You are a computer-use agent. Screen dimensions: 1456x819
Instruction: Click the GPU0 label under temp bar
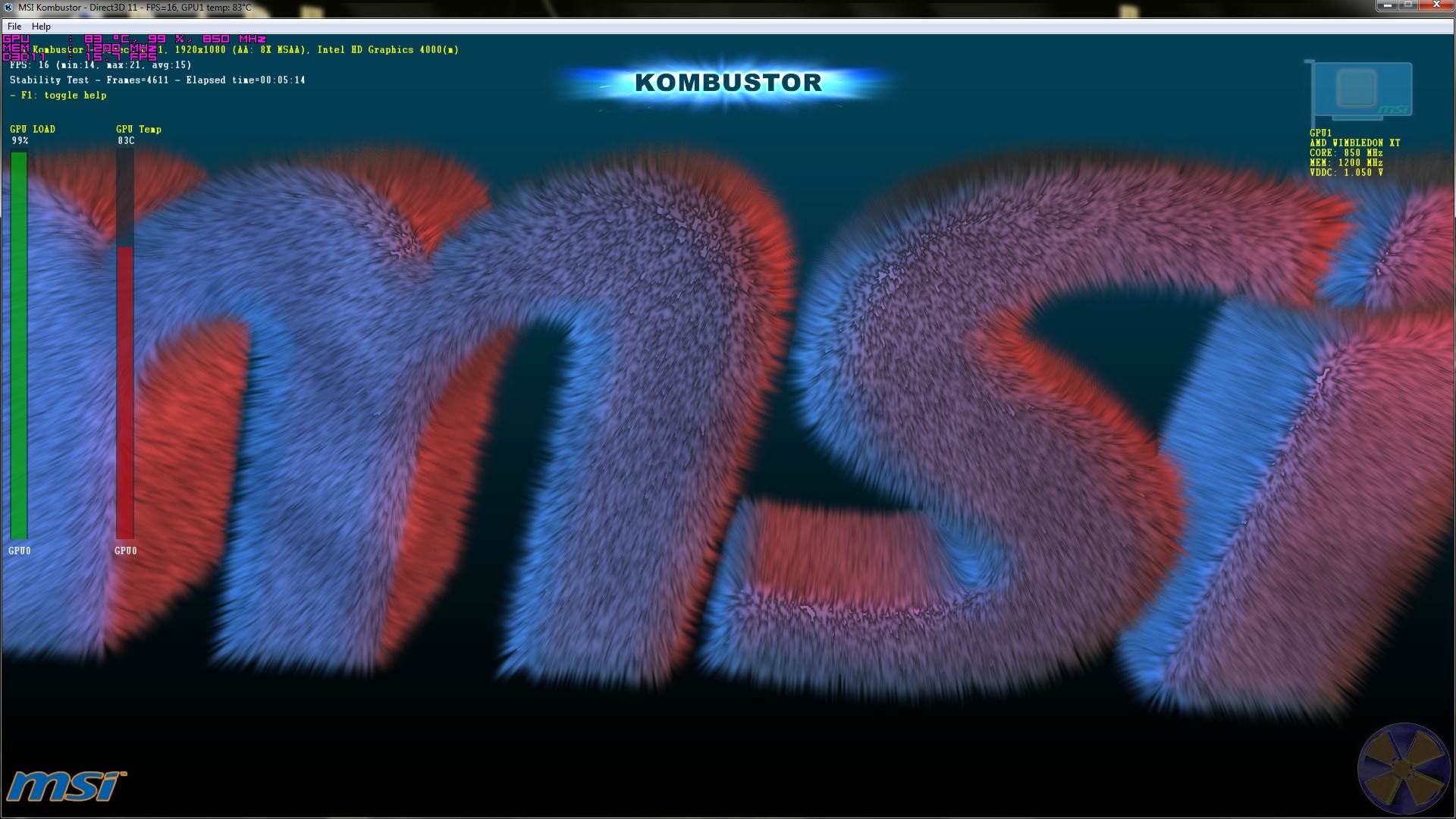126,551
